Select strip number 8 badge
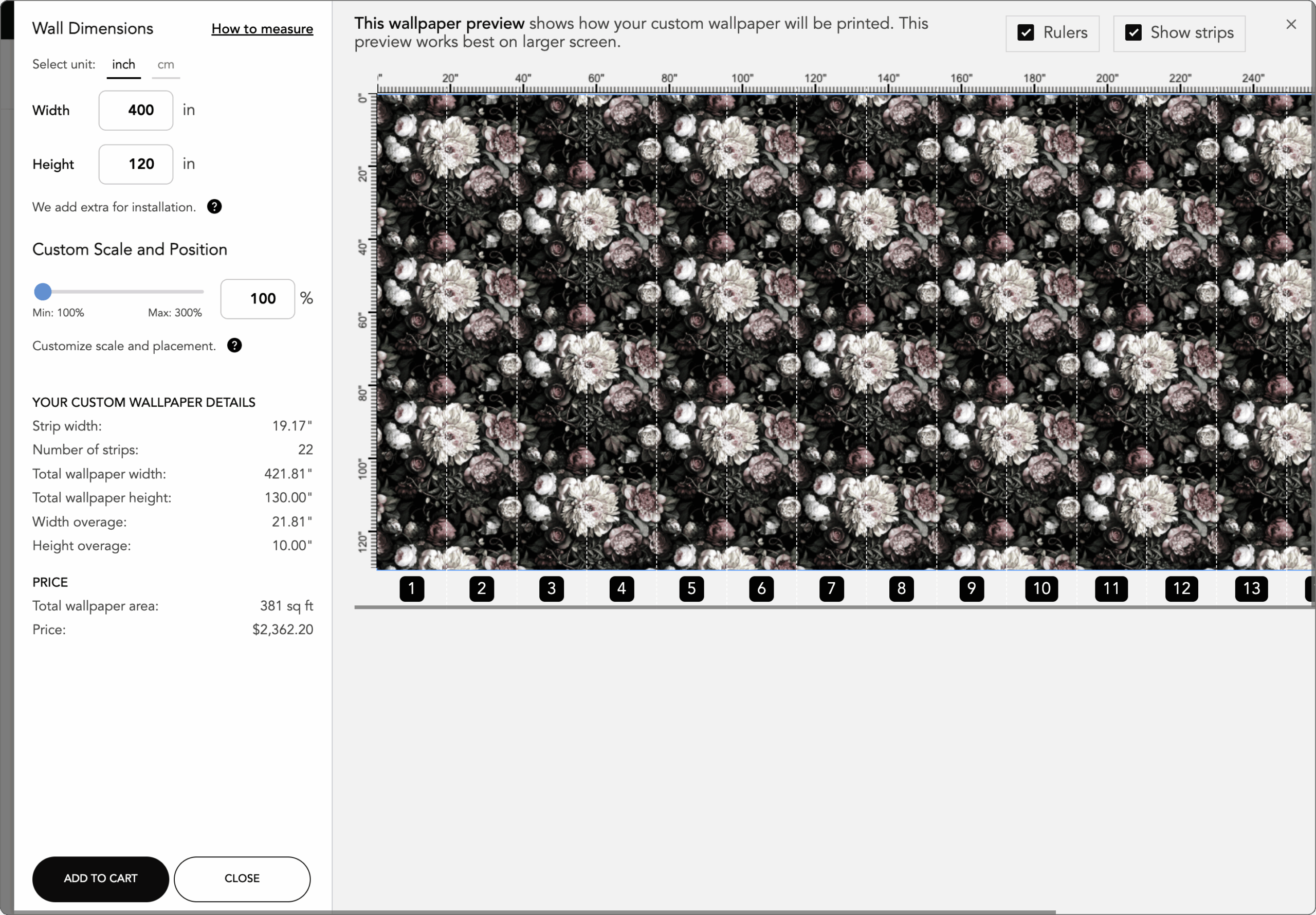Screen dimensions: 1316x915 tap(901, 589)
